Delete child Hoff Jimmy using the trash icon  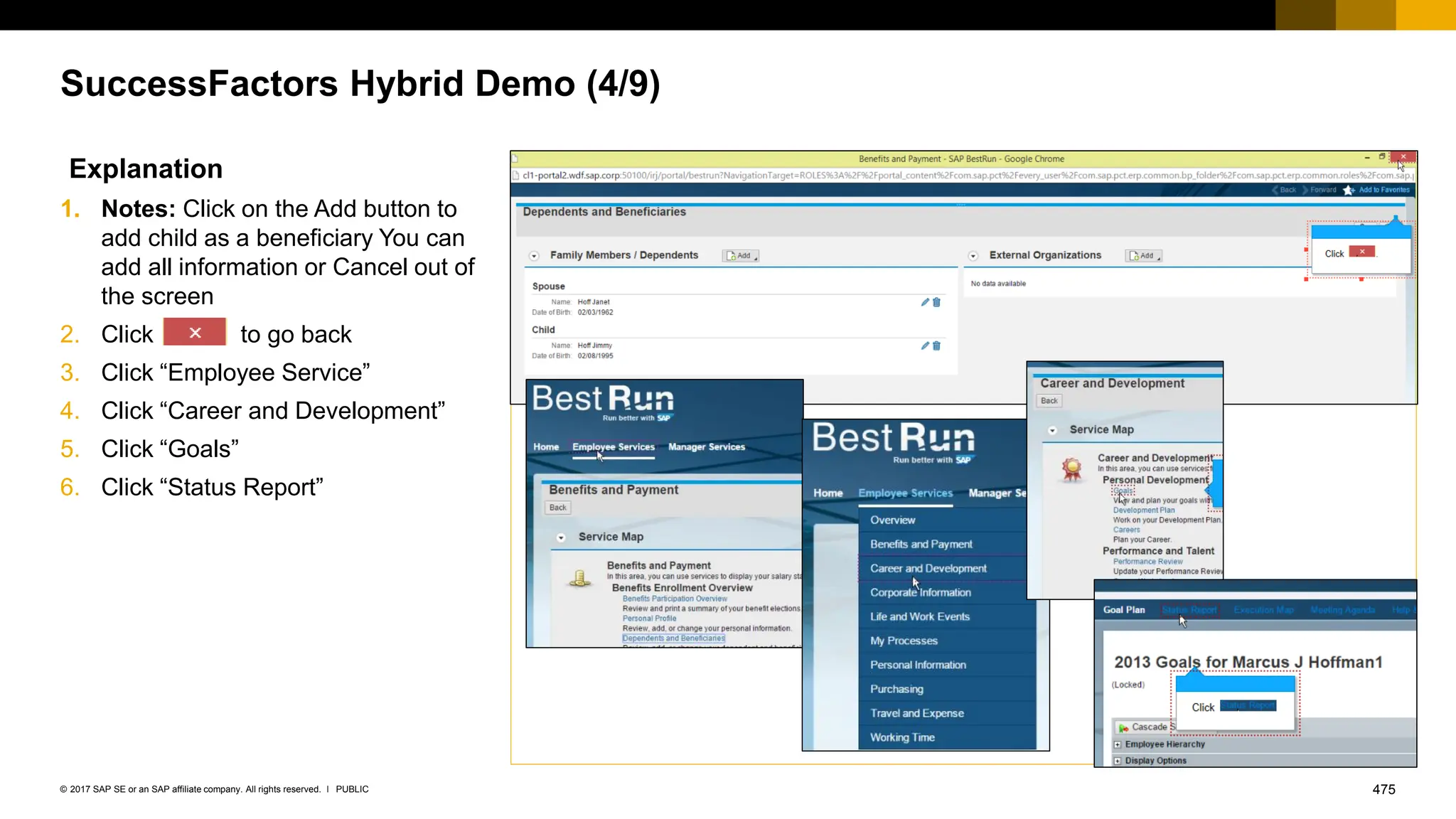click(936, 346)
